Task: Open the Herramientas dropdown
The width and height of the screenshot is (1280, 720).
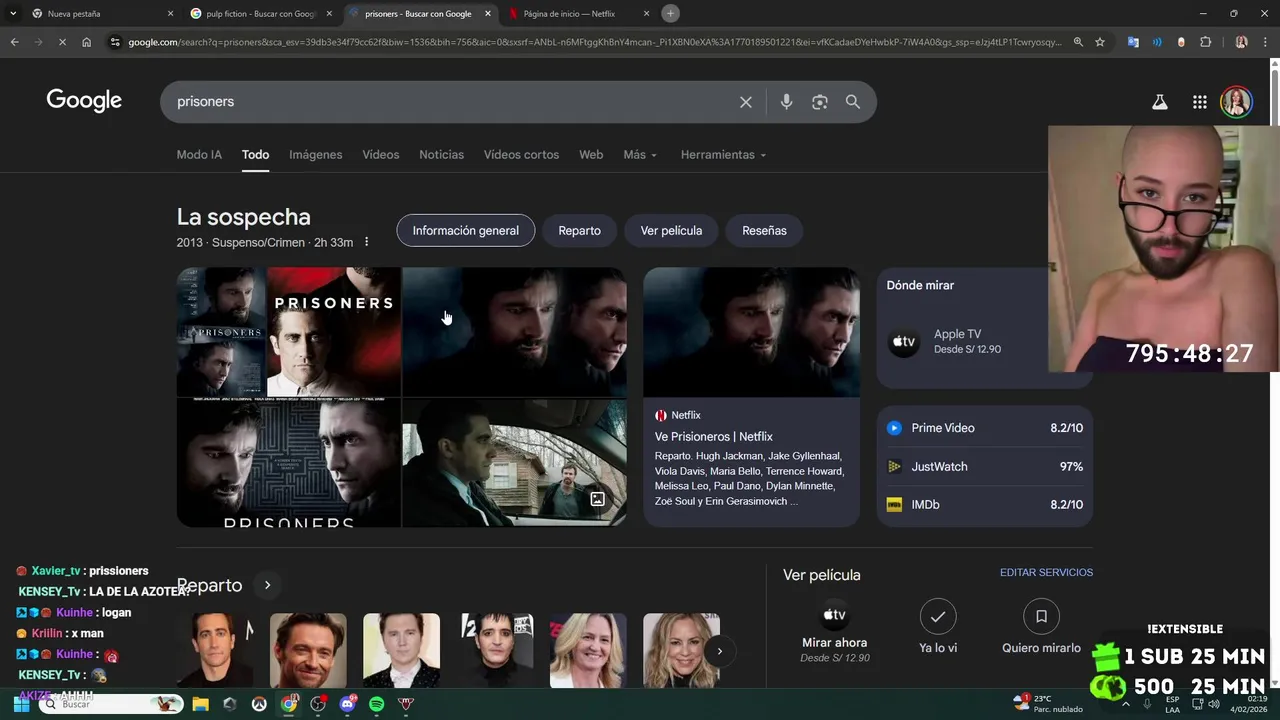Action: click(x=723, y=155)
